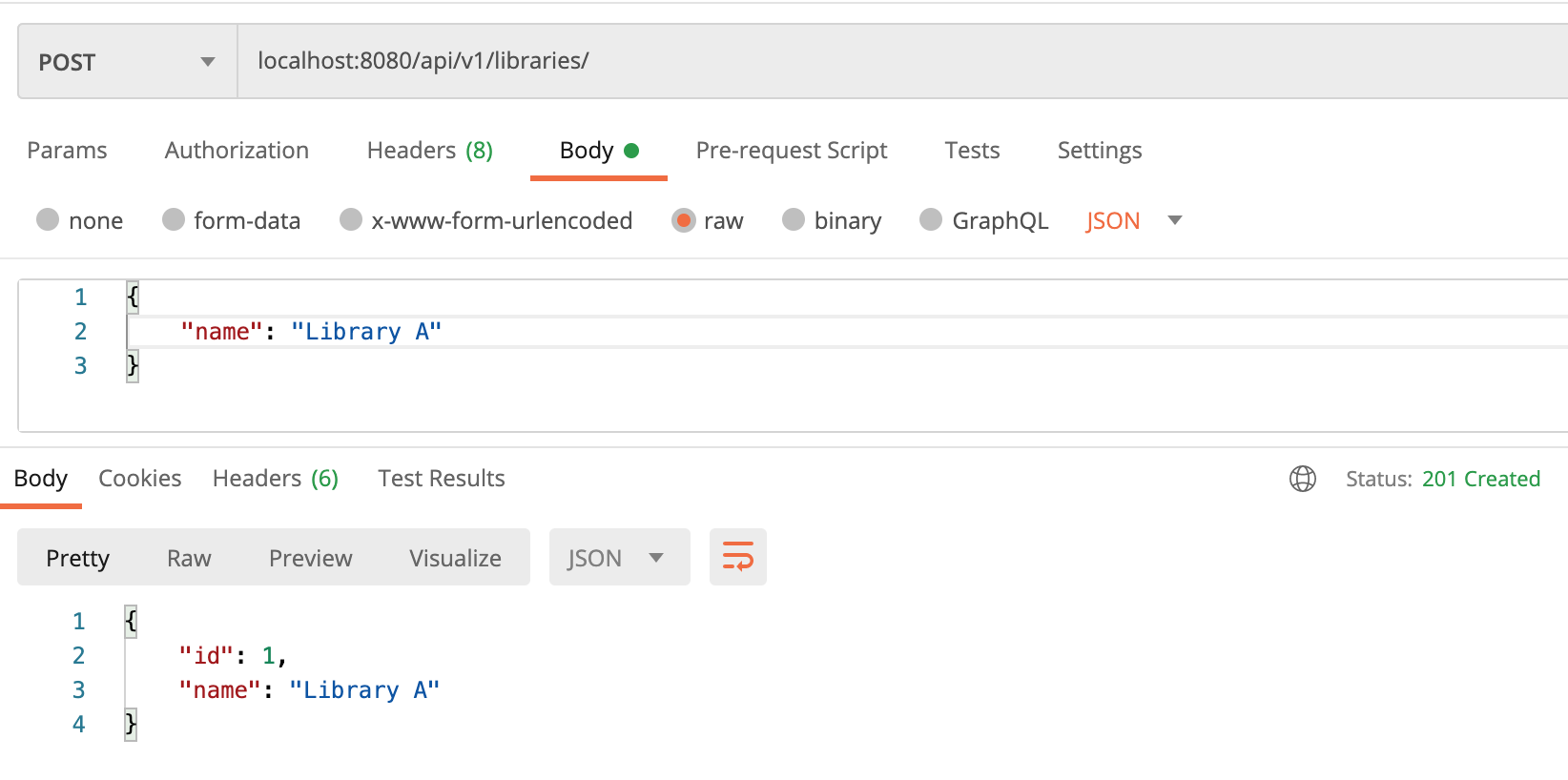Switch to the Authorization tab
1568x780 pixels.
237,151
